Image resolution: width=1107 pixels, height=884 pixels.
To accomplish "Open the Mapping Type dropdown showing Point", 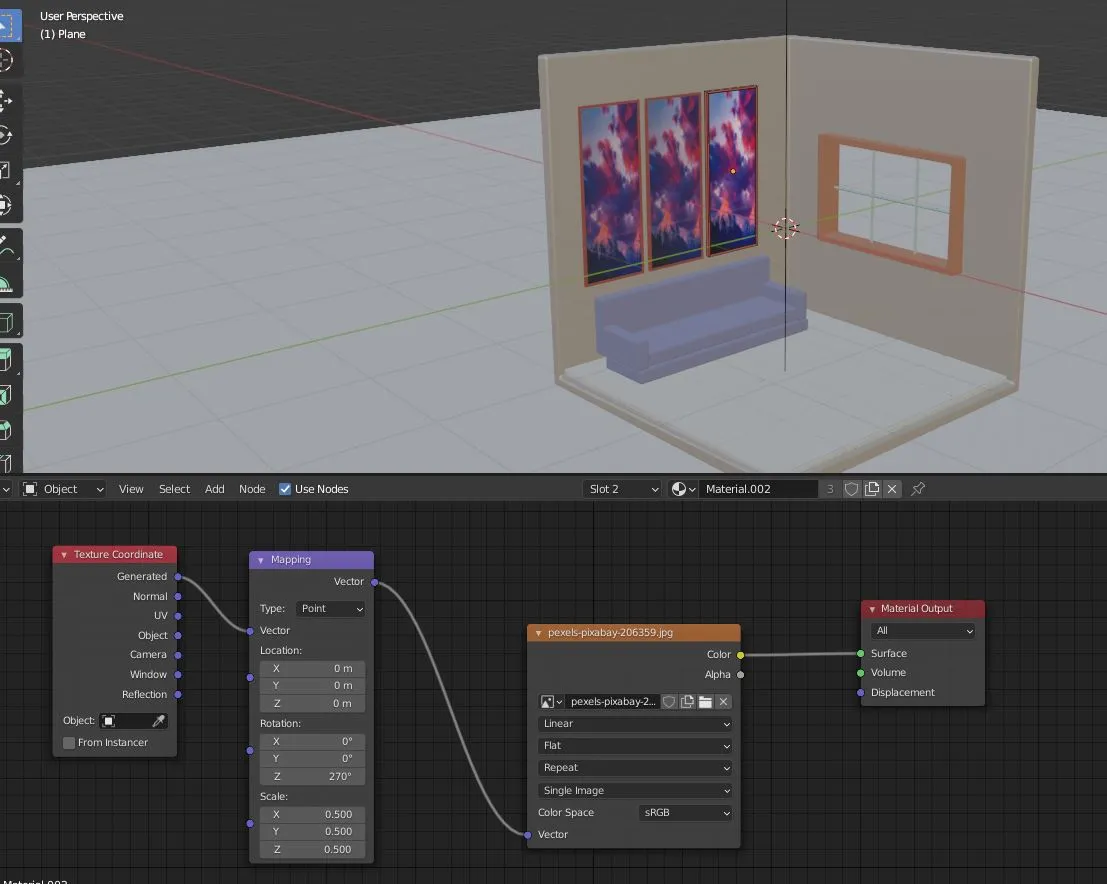I will click(331, 609).
